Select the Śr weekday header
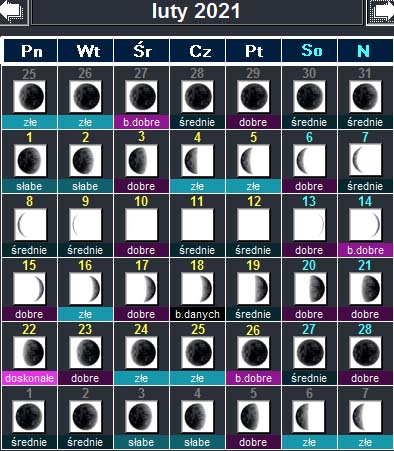 pos(142,51)
